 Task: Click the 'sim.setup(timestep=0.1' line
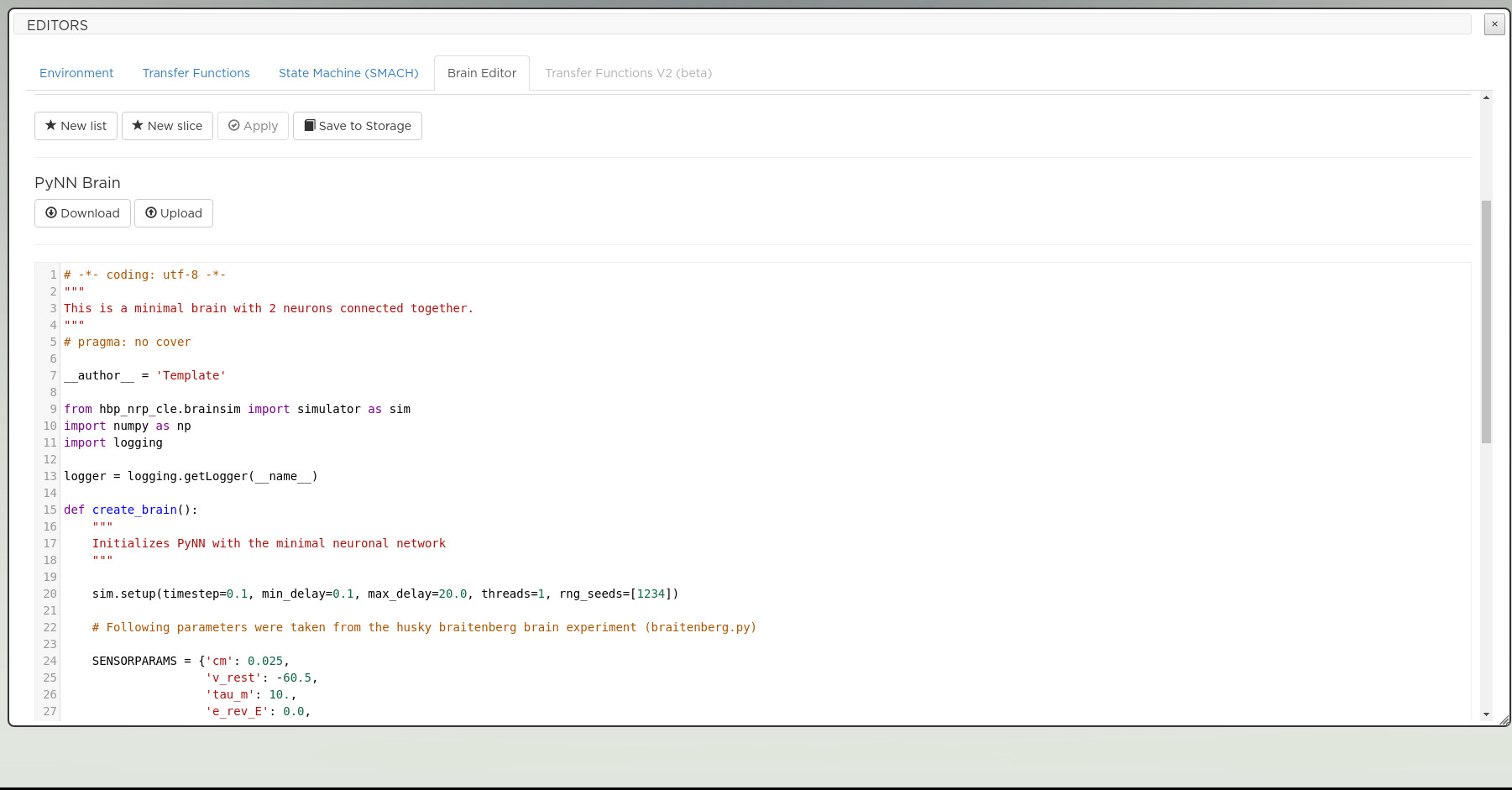[x=385, y=594]
